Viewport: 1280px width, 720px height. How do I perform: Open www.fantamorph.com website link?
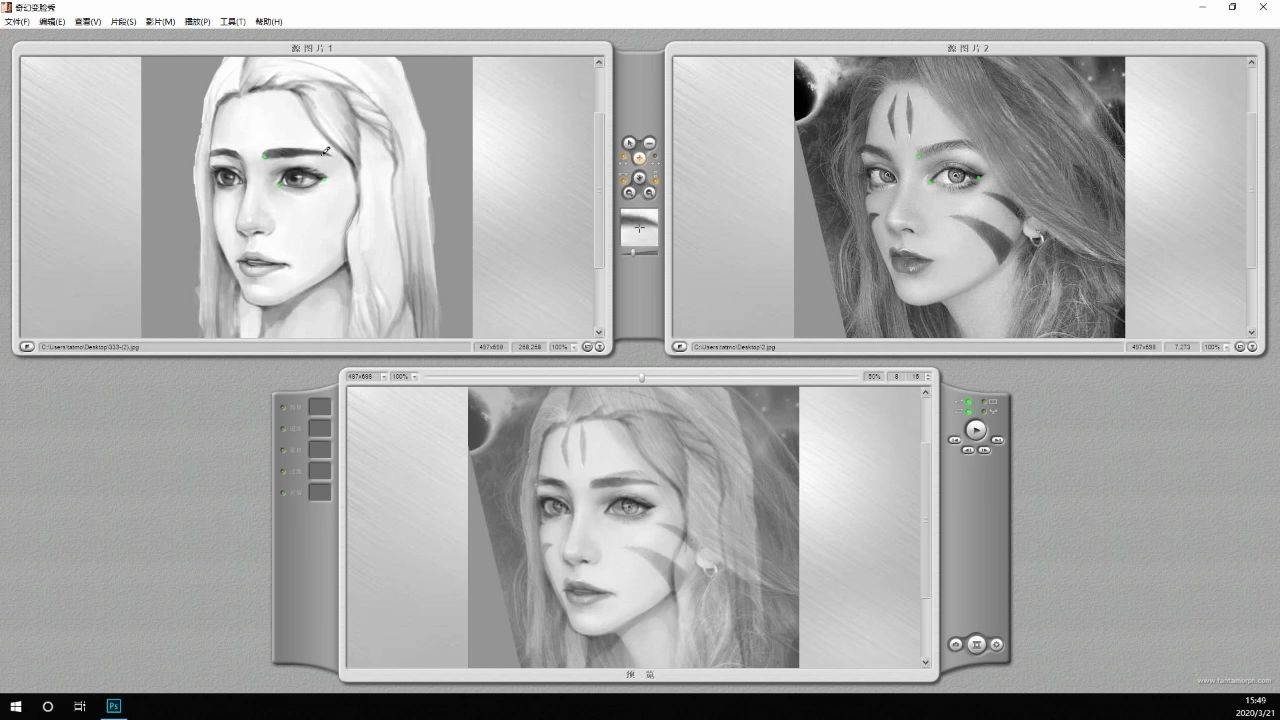coord(1233,681)
